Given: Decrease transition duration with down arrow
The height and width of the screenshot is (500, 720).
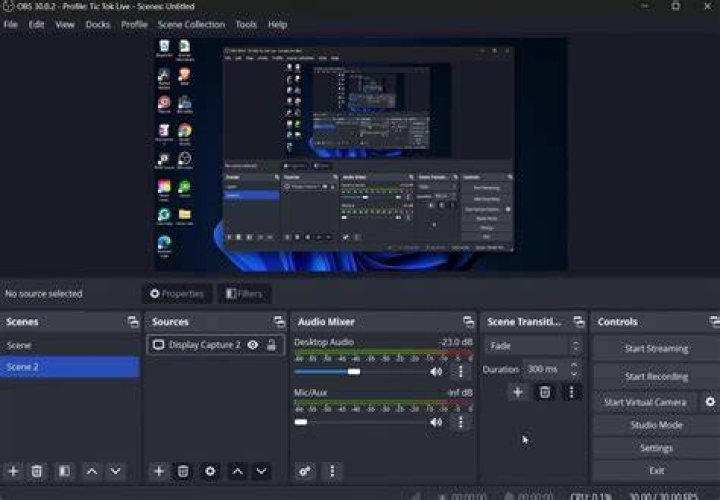Looking at the screenshot, I should click(x=574, y=373).
